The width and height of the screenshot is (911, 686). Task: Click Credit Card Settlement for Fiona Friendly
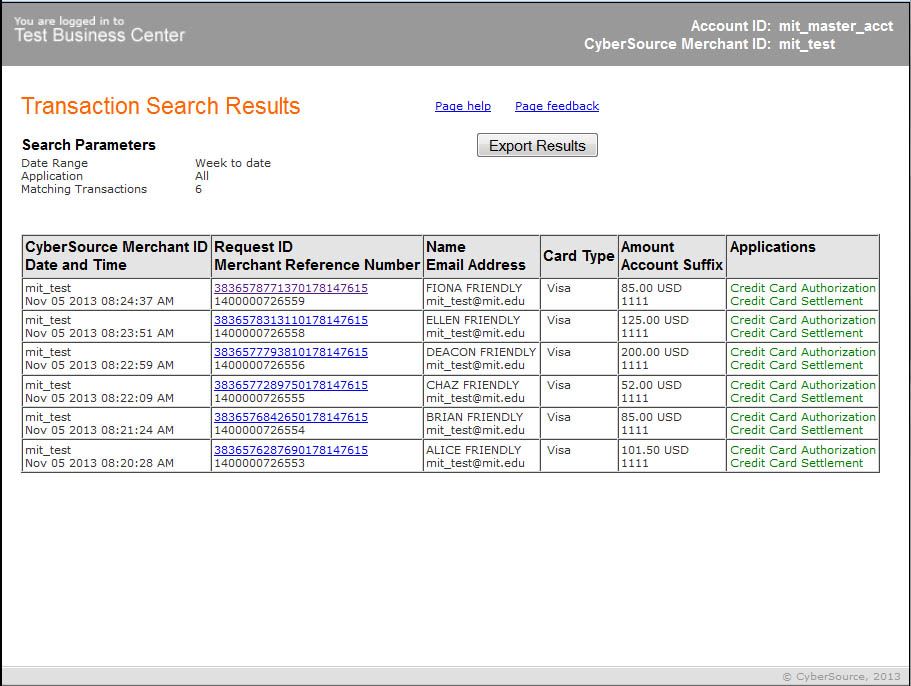[x=796, y=301]
